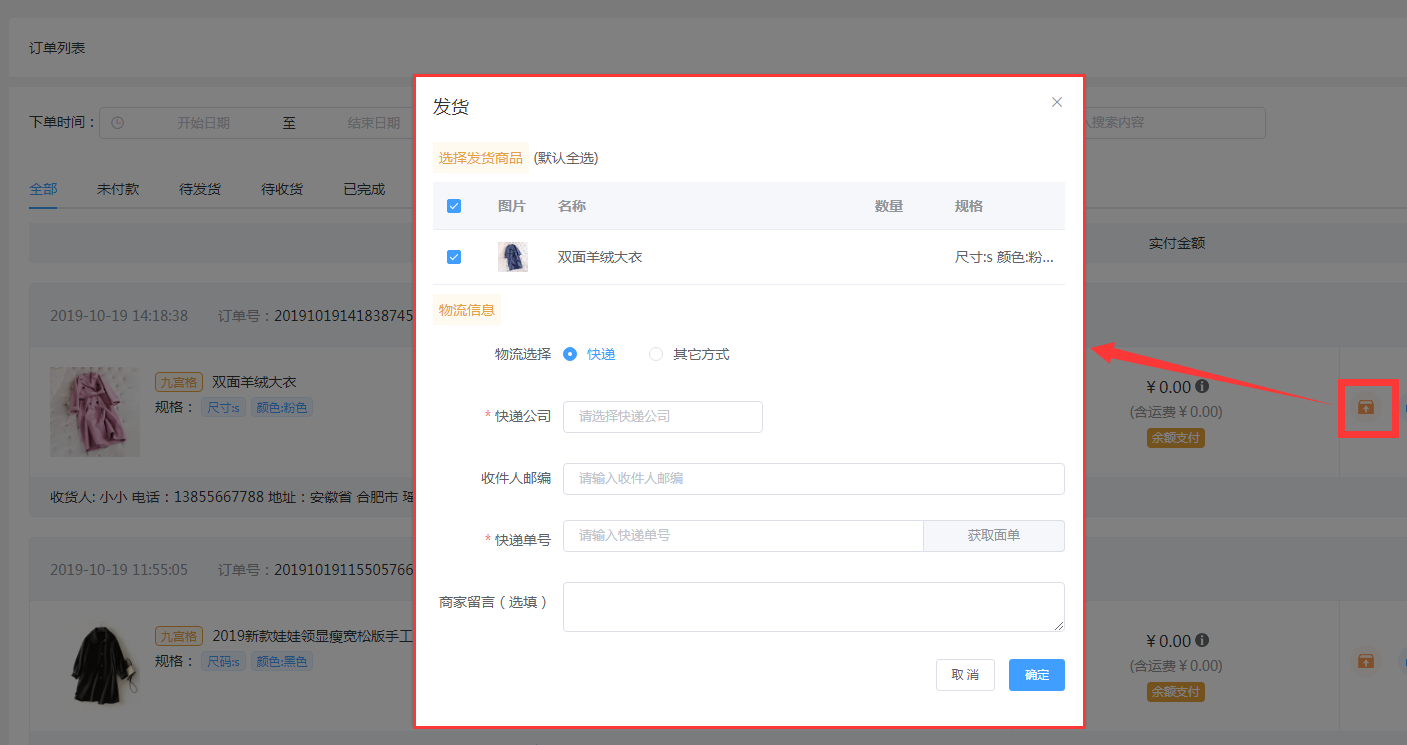Click the 结束日期 date field
1407x745 pixels.
pyautogui.click(x=374, y=123)
